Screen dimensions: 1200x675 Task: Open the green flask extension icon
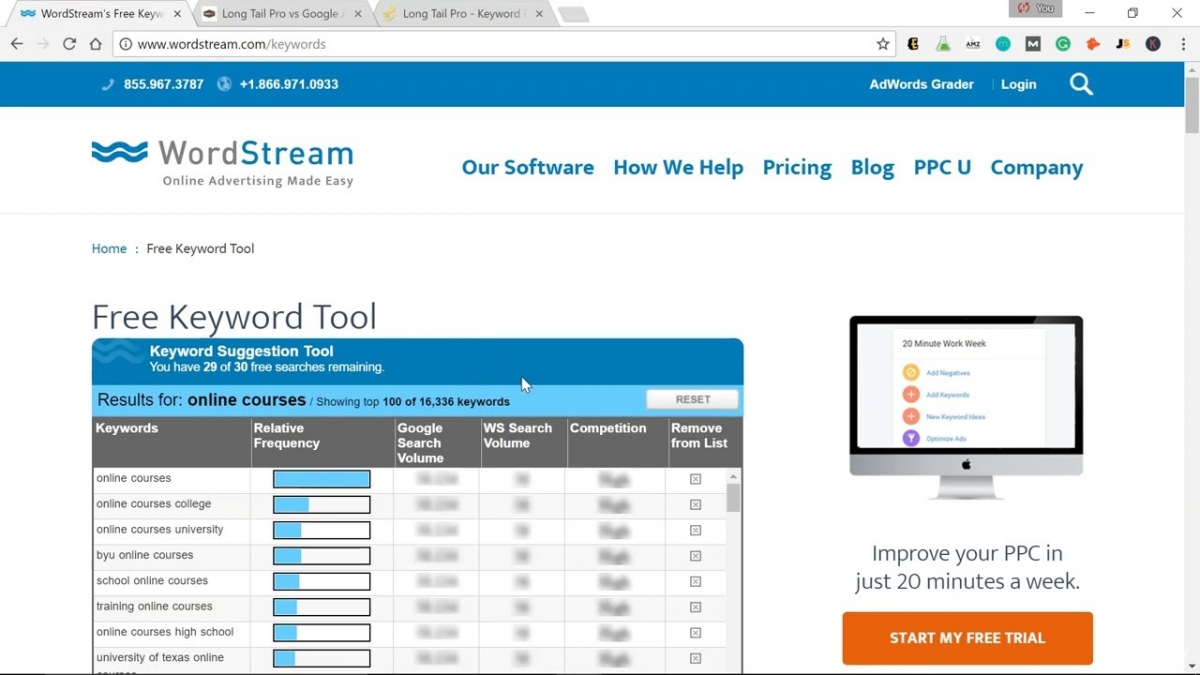click(943, 44)
